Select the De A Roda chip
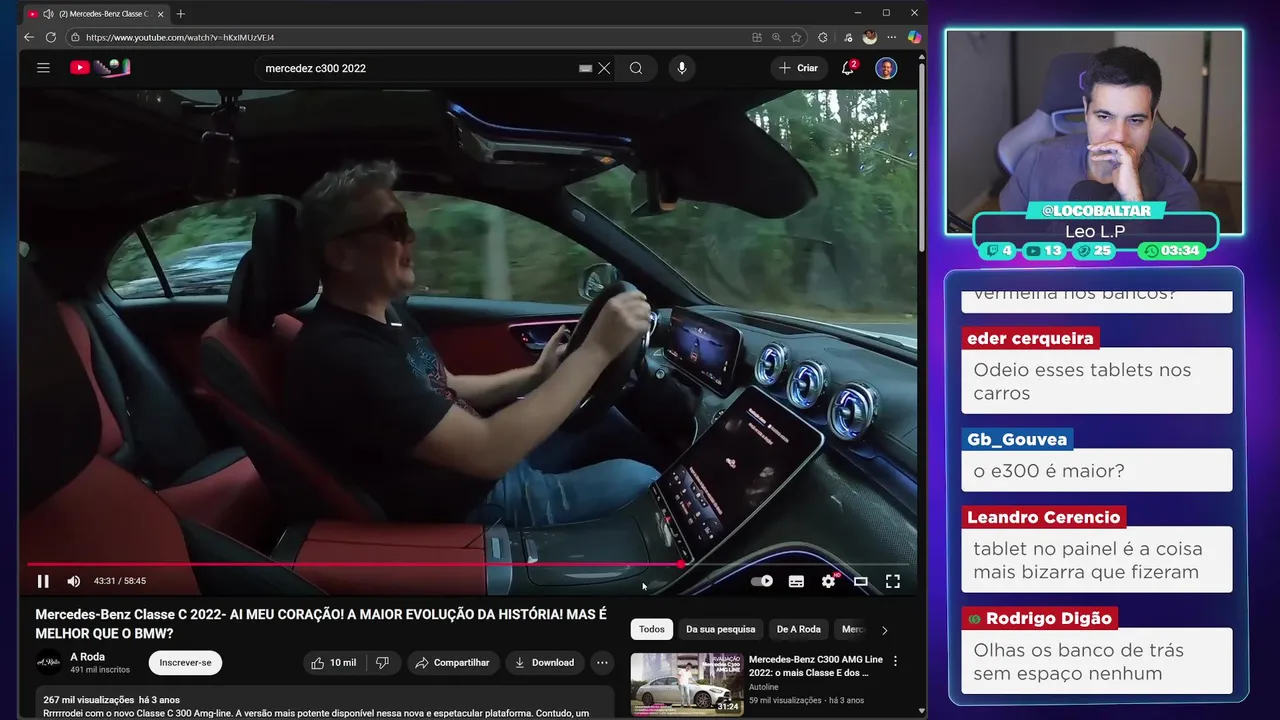Image resolution: width=1280 pixels, height=720 pixels. pos(798,629)
